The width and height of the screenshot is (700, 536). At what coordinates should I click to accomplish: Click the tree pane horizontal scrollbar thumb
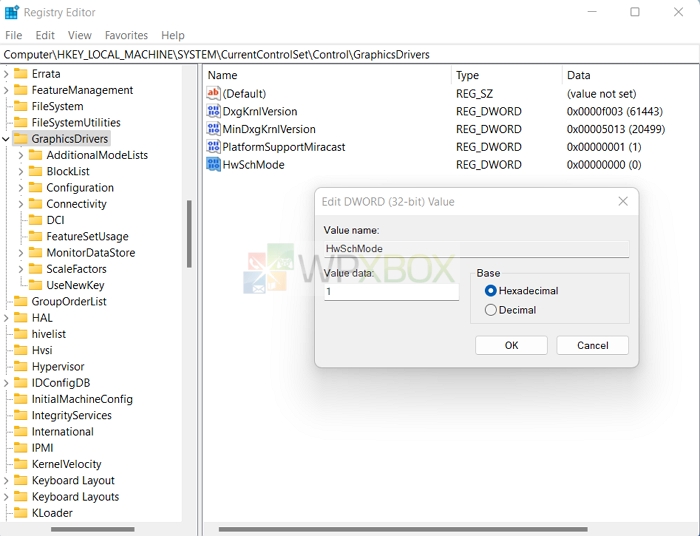click(x=92, y=529)
